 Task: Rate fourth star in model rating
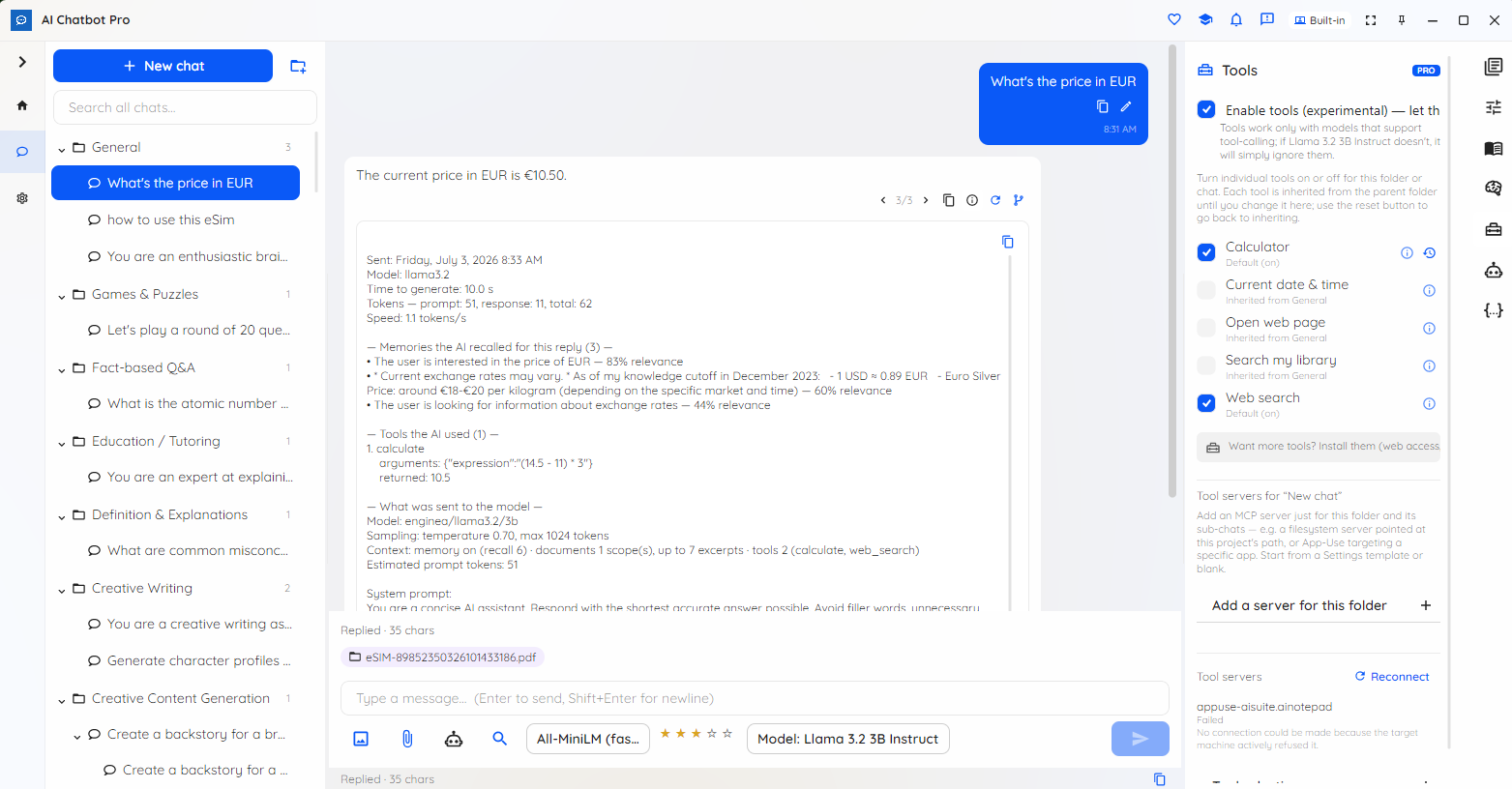point(711,734)
